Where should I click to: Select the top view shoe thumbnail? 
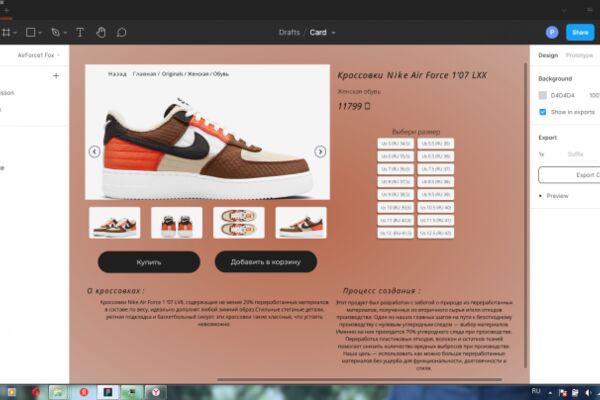tap(239, 223)
